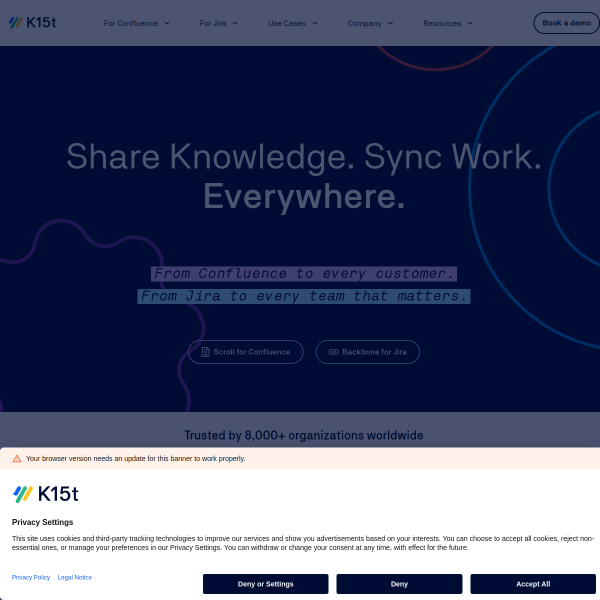Image resolution: width=600 pixels, height=600 pixels.
Task: Accept All cookies
Action: click(533, 584)
